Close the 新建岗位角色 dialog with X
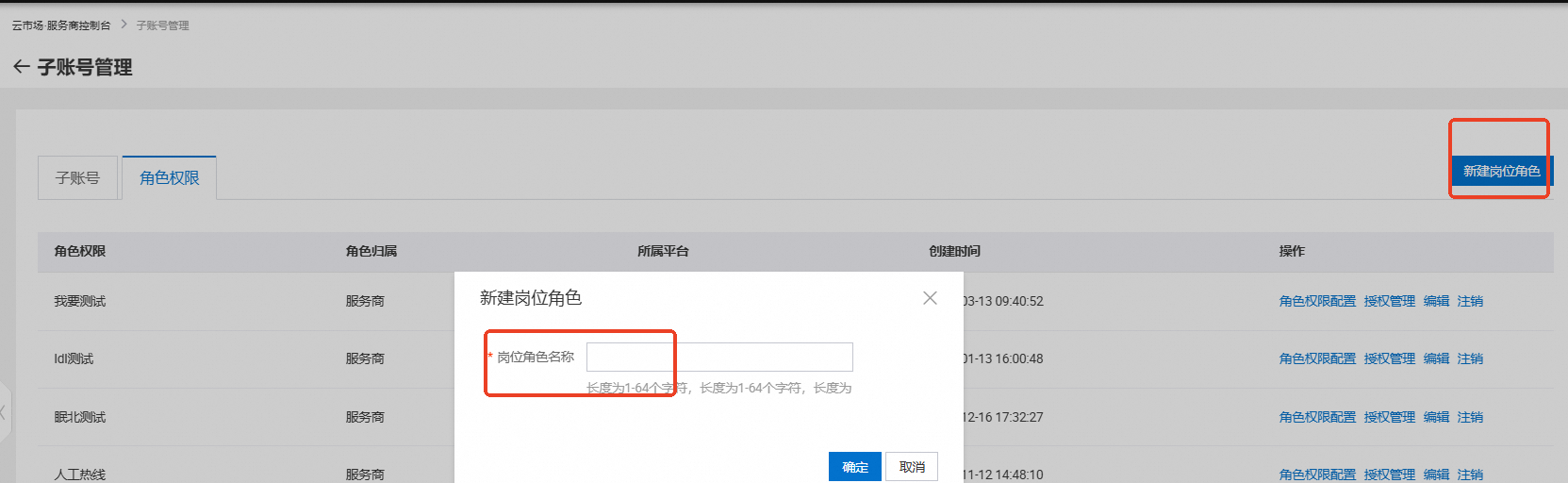 point(930,298)
